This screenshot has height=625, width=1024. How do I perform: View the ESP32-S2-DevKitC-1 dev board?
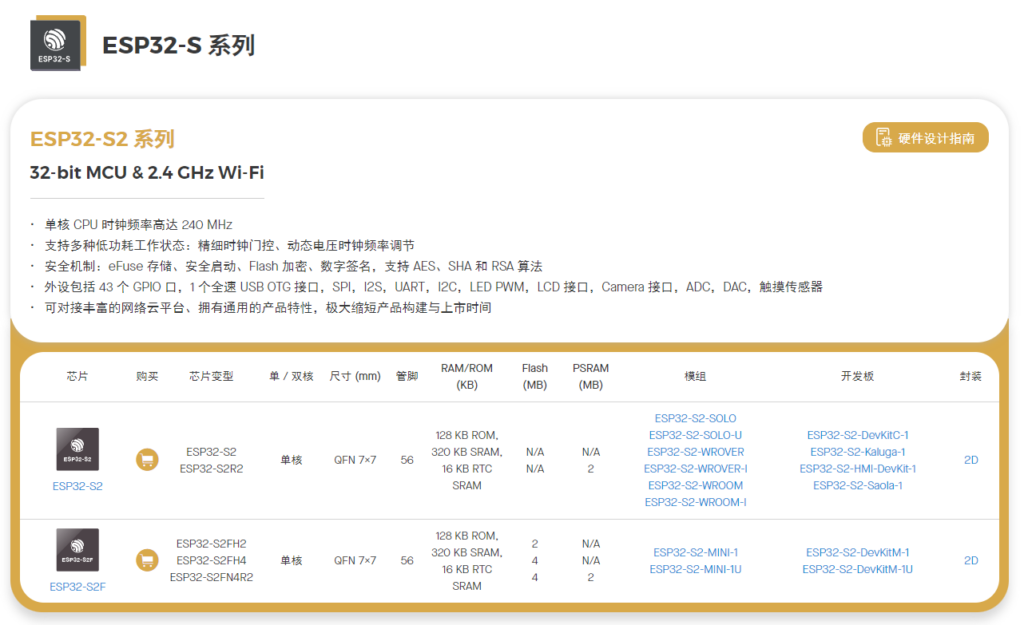[x=857, y=436]
